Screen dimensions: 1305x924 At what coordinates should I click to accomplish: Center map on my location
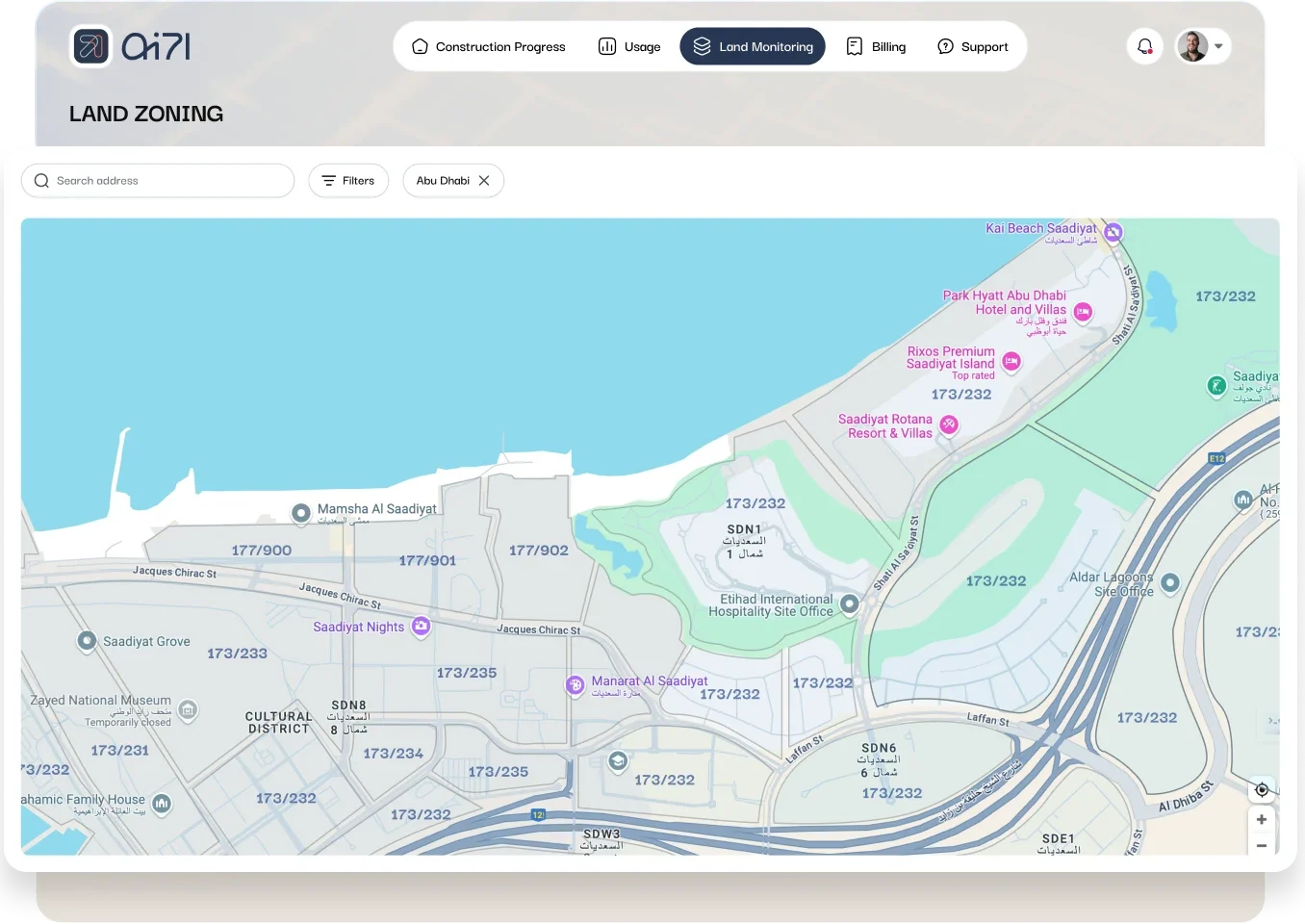pos(1262,790)
